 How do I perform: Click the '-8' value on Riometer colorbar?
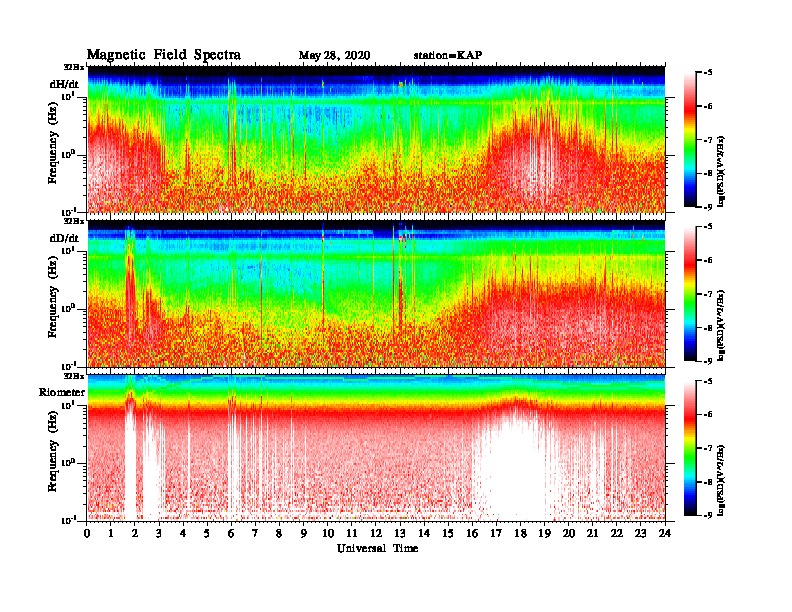tap(708, 482)
